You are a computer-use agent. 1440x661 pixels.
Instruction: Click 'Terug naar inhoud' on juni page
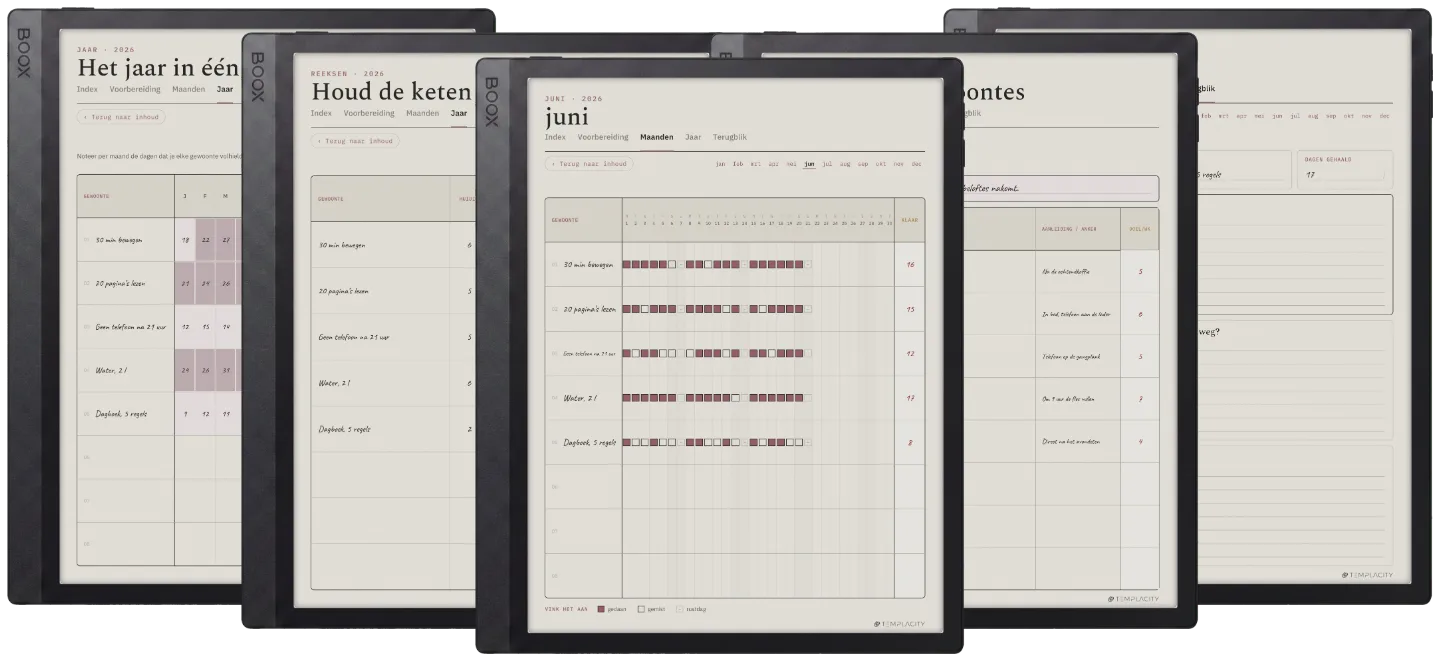pyautogui.click(x=589, y=163)
